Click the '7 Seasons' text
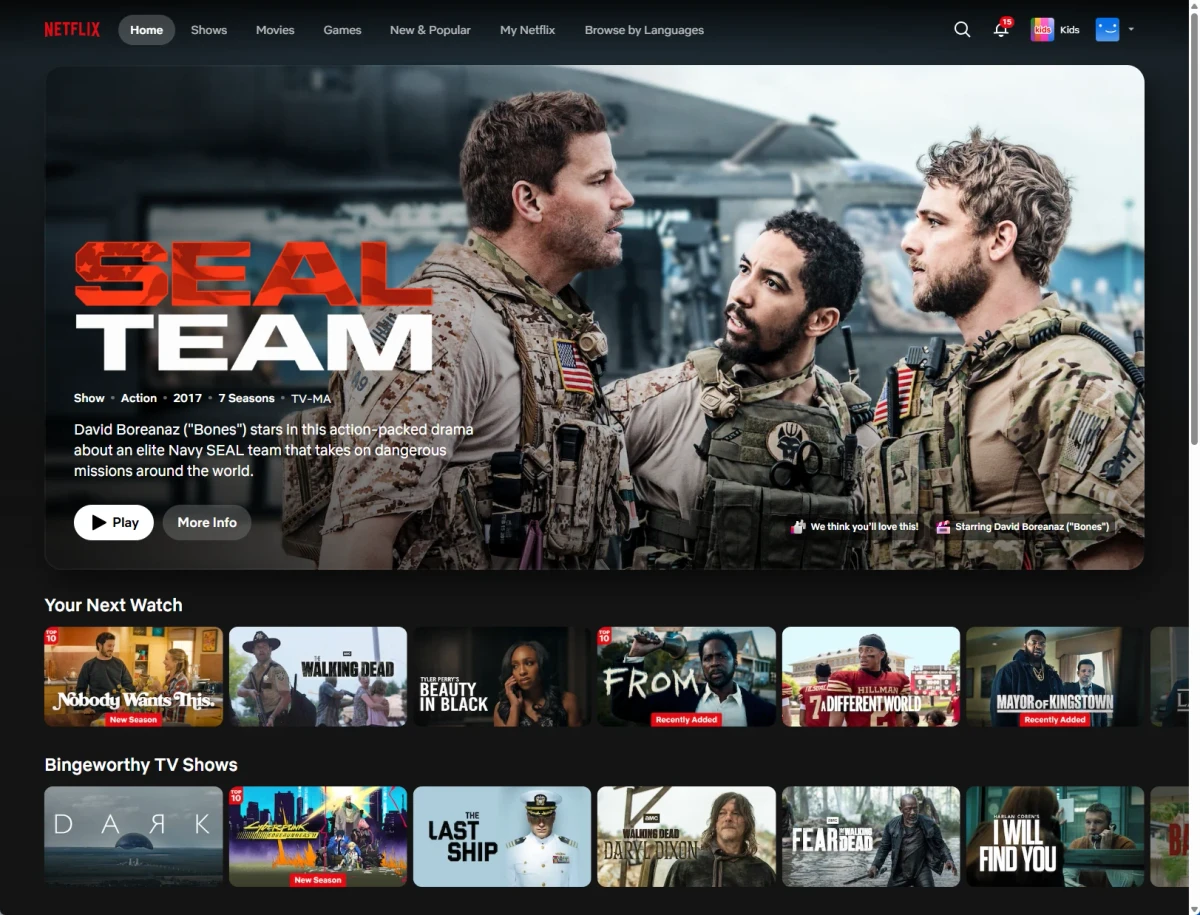Viewport: 1200px width, 915px height. [x=246, y=398]
